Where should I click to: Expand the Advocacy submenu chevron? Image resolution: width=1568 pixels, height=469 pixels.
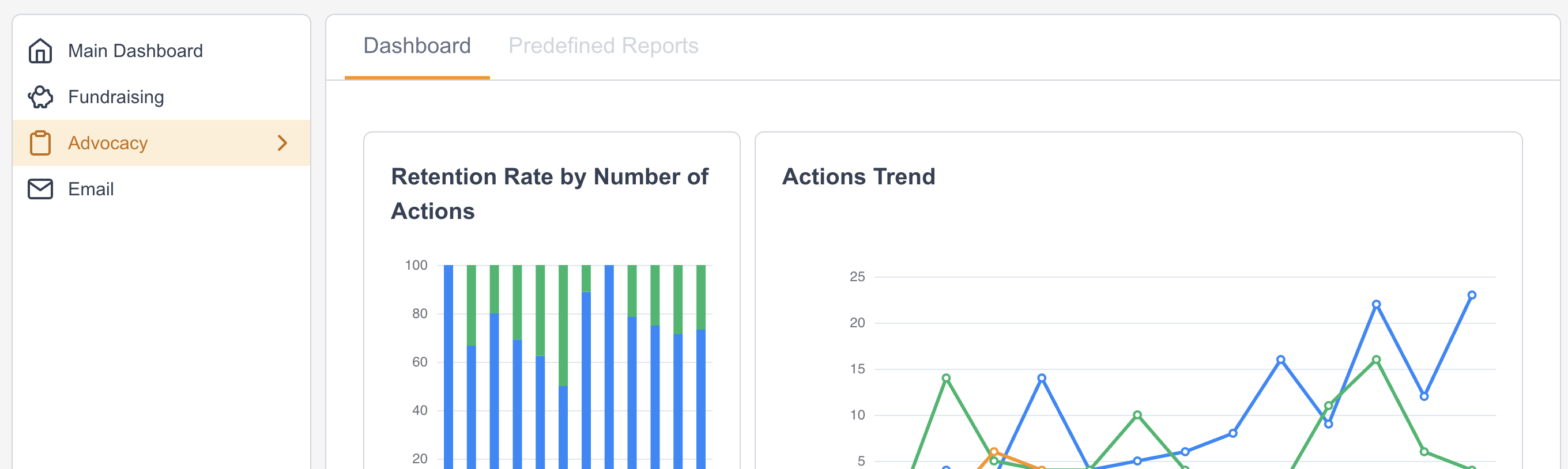pyautogui.click(x=282, y=143)
